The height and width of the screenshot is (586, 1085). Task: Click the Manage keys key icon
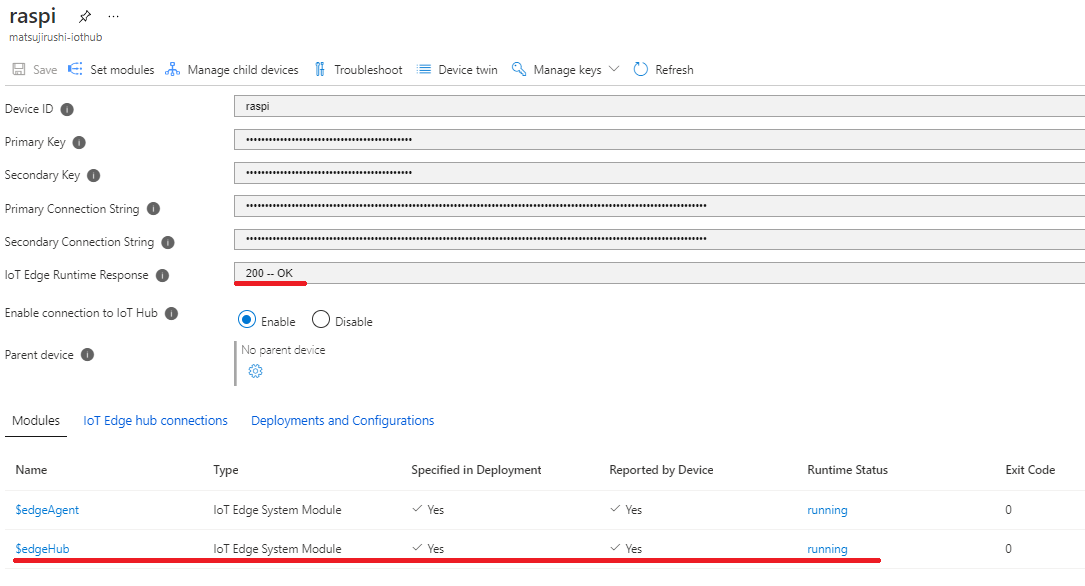coord(519,68)
